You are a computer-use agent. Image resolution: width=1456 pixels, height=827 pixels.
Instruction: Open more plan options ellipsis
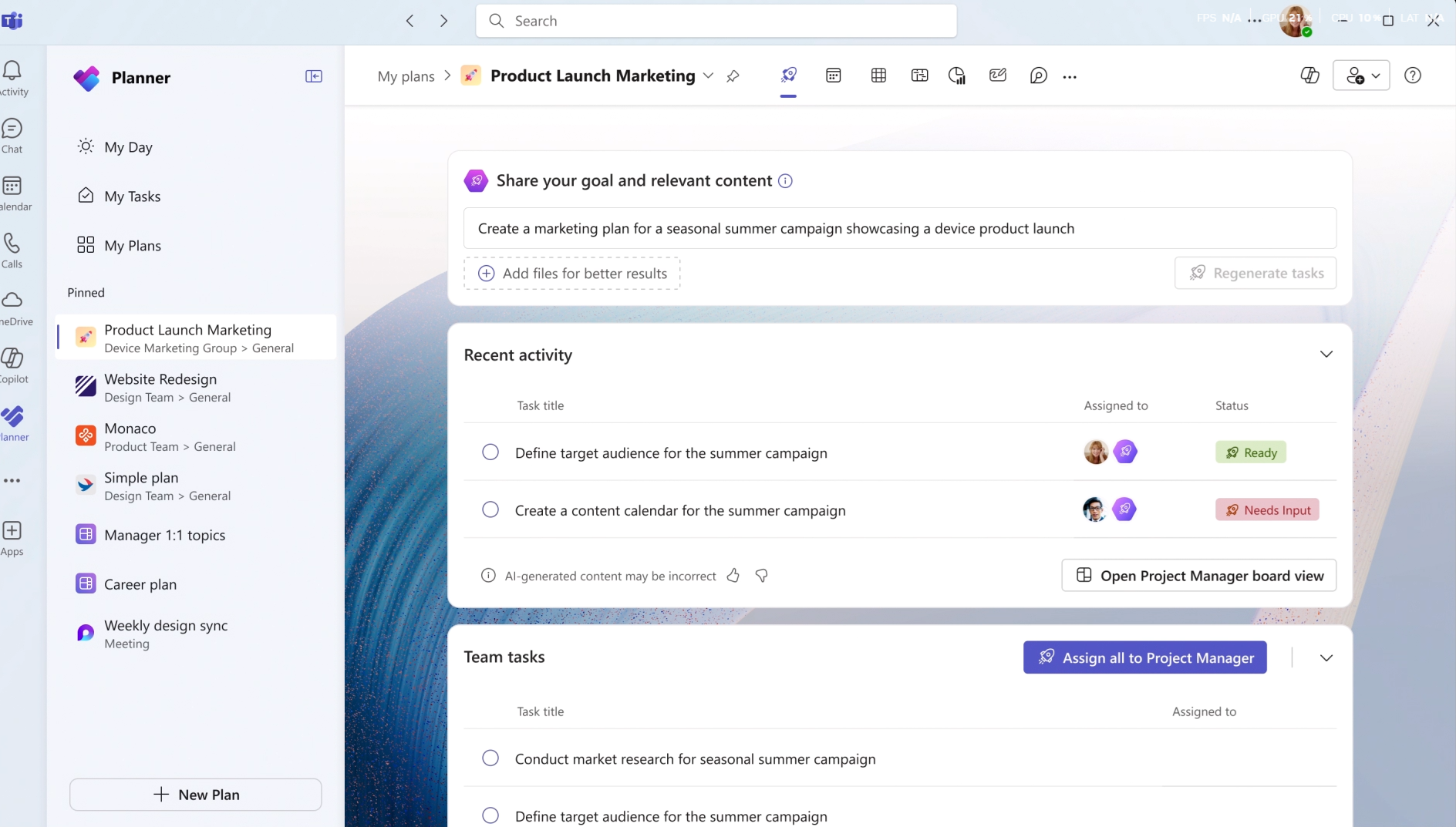click(x=1070, y=76)
